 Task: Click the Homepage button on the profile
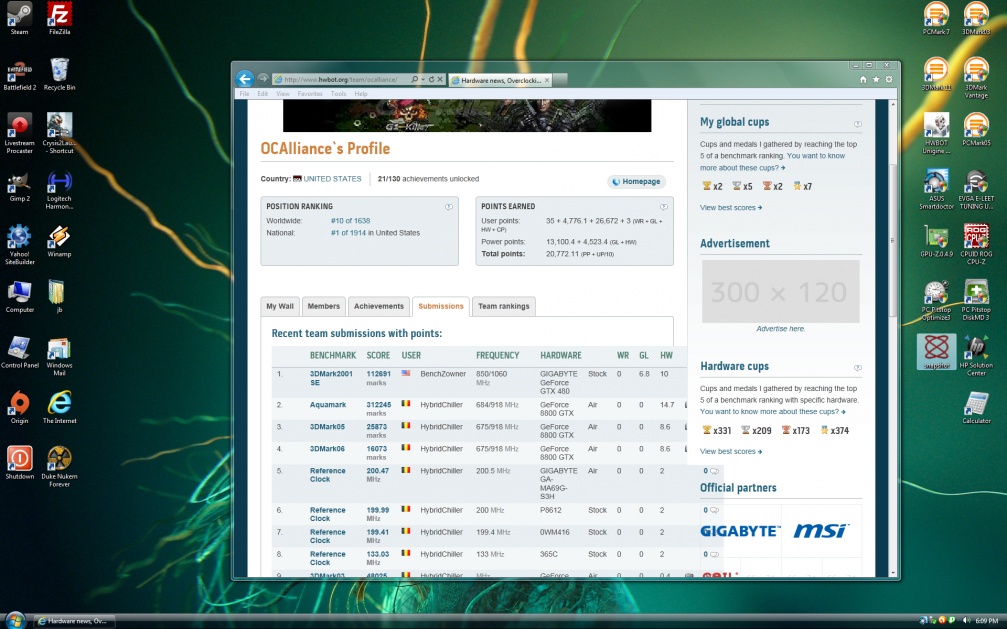click(x=636, y=182)
